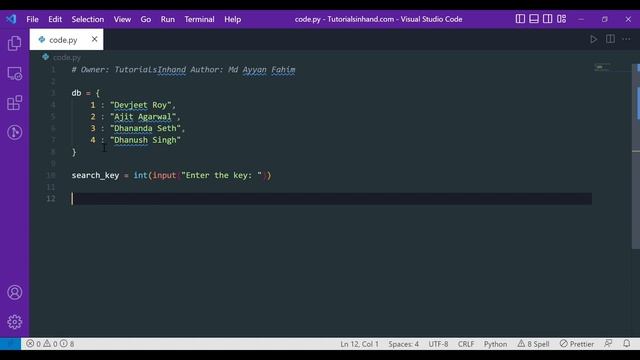This screenshot has height=360, width=640.
Task: Open Remote Explorer in activity bar
Action: coord(14,73)
